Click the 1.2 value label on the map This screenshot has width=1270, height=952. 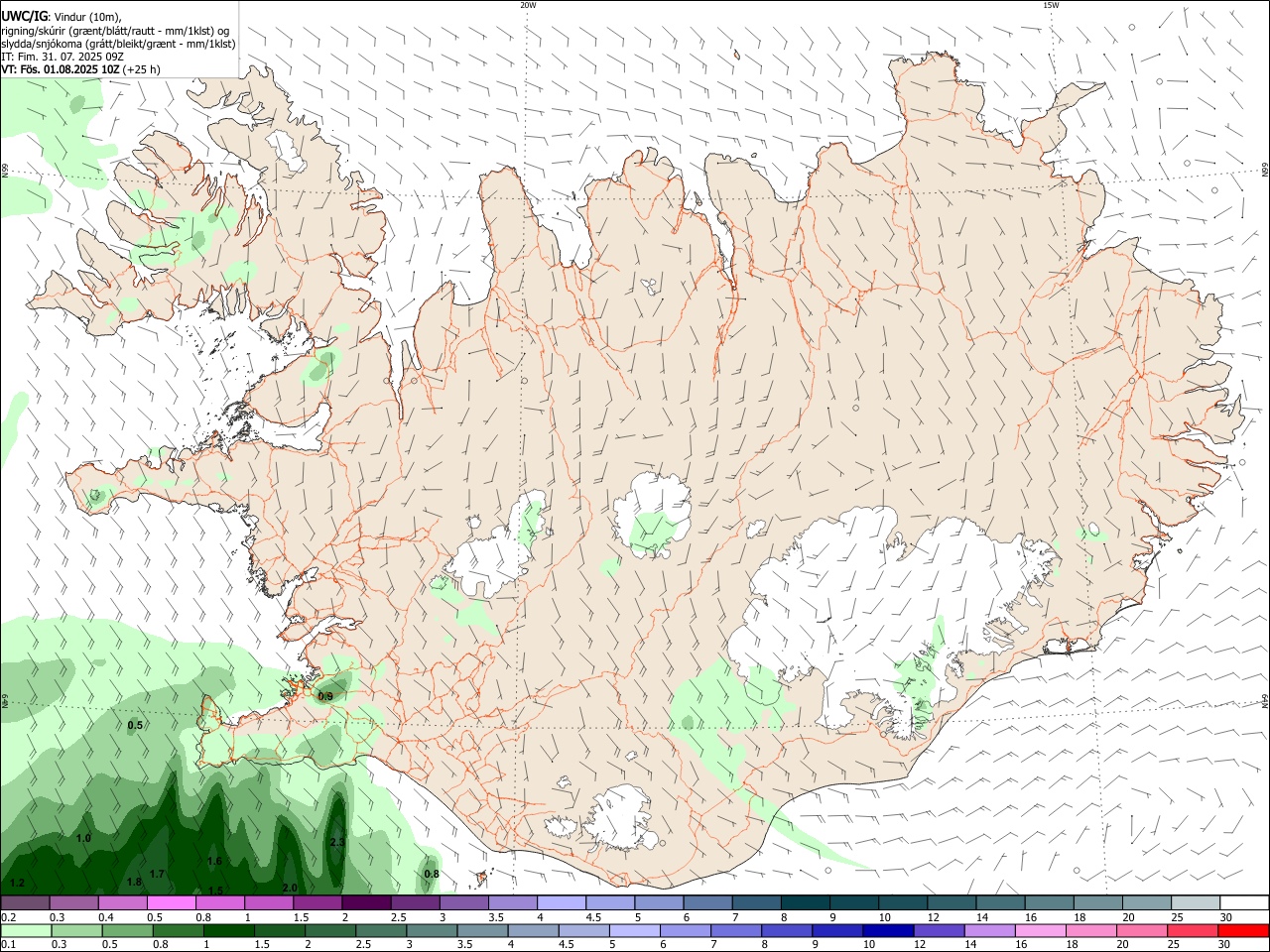point(17,883)
